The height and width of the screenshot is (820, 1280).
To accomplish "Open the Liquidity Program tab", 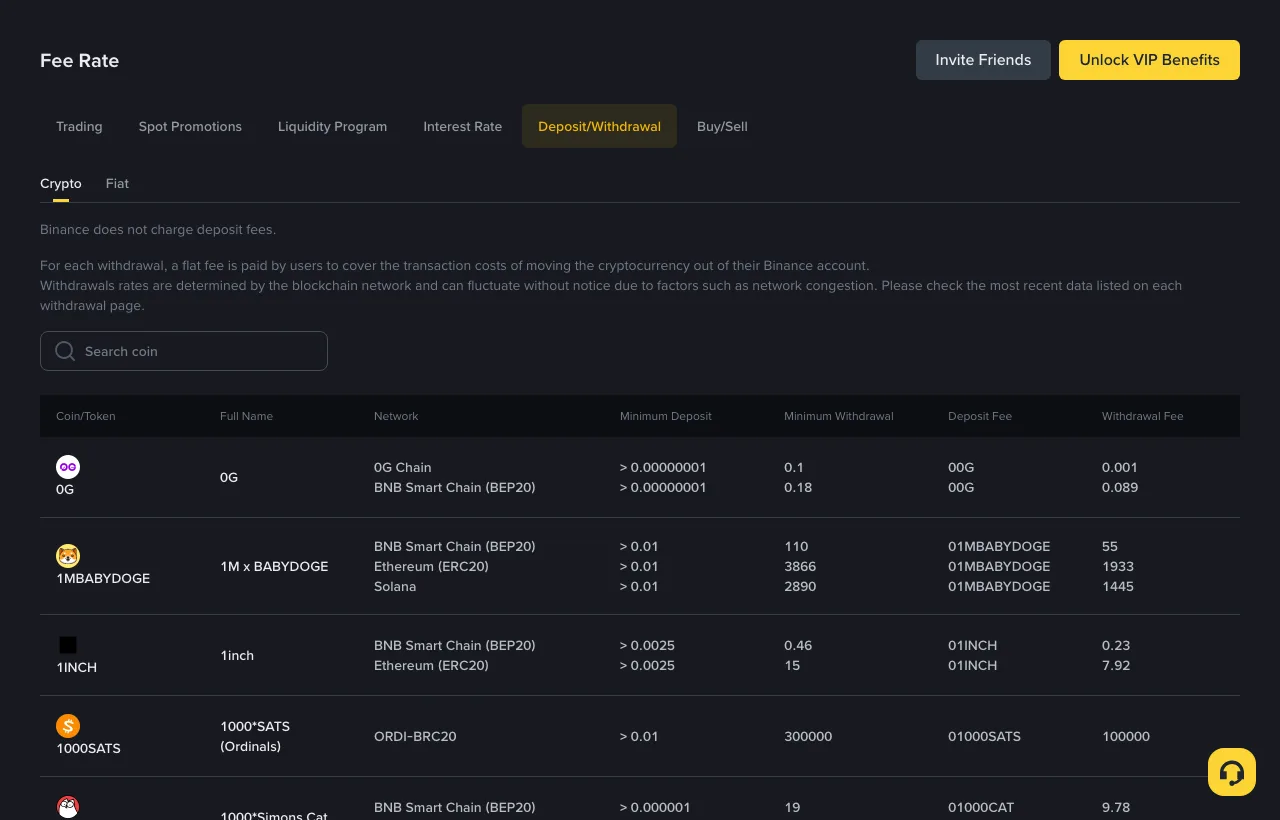I will 332,126.
